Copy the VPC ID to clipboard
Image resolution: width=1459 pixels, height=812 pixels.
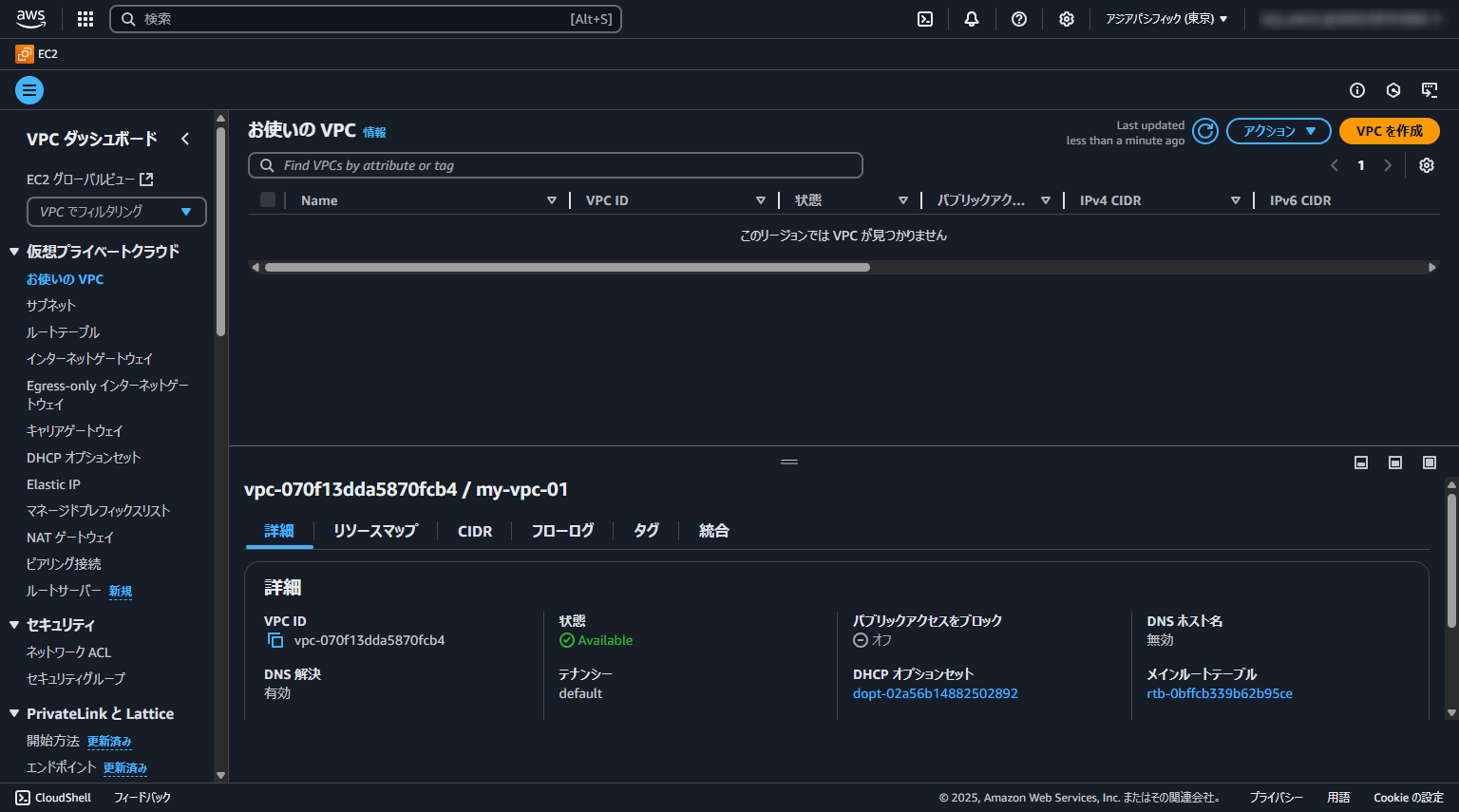pyautogui.click(x=275, y=640)
